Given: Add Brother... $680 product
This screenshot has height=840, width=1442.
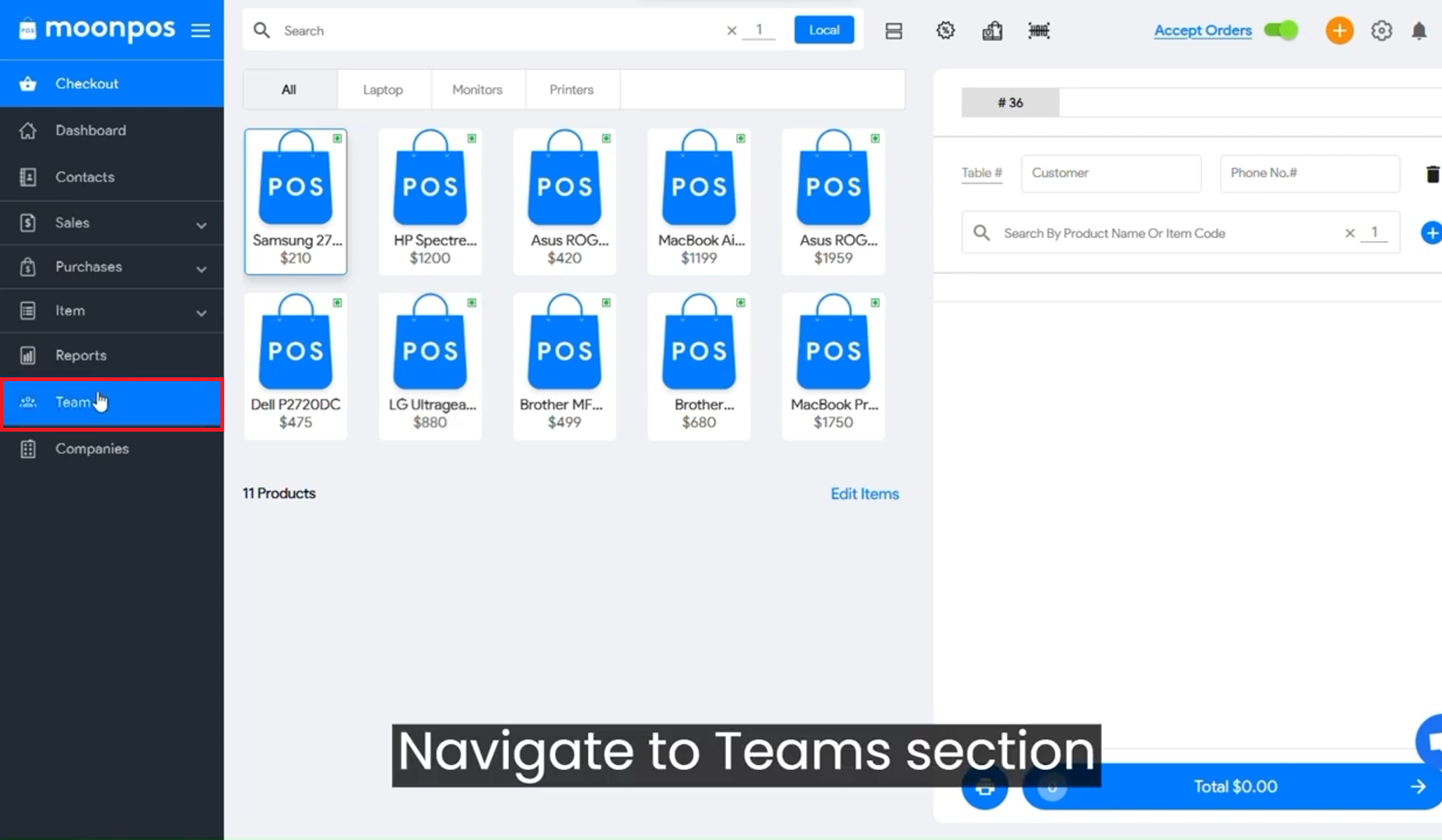Looking at the screenshot, I should (x=699, y=366).
